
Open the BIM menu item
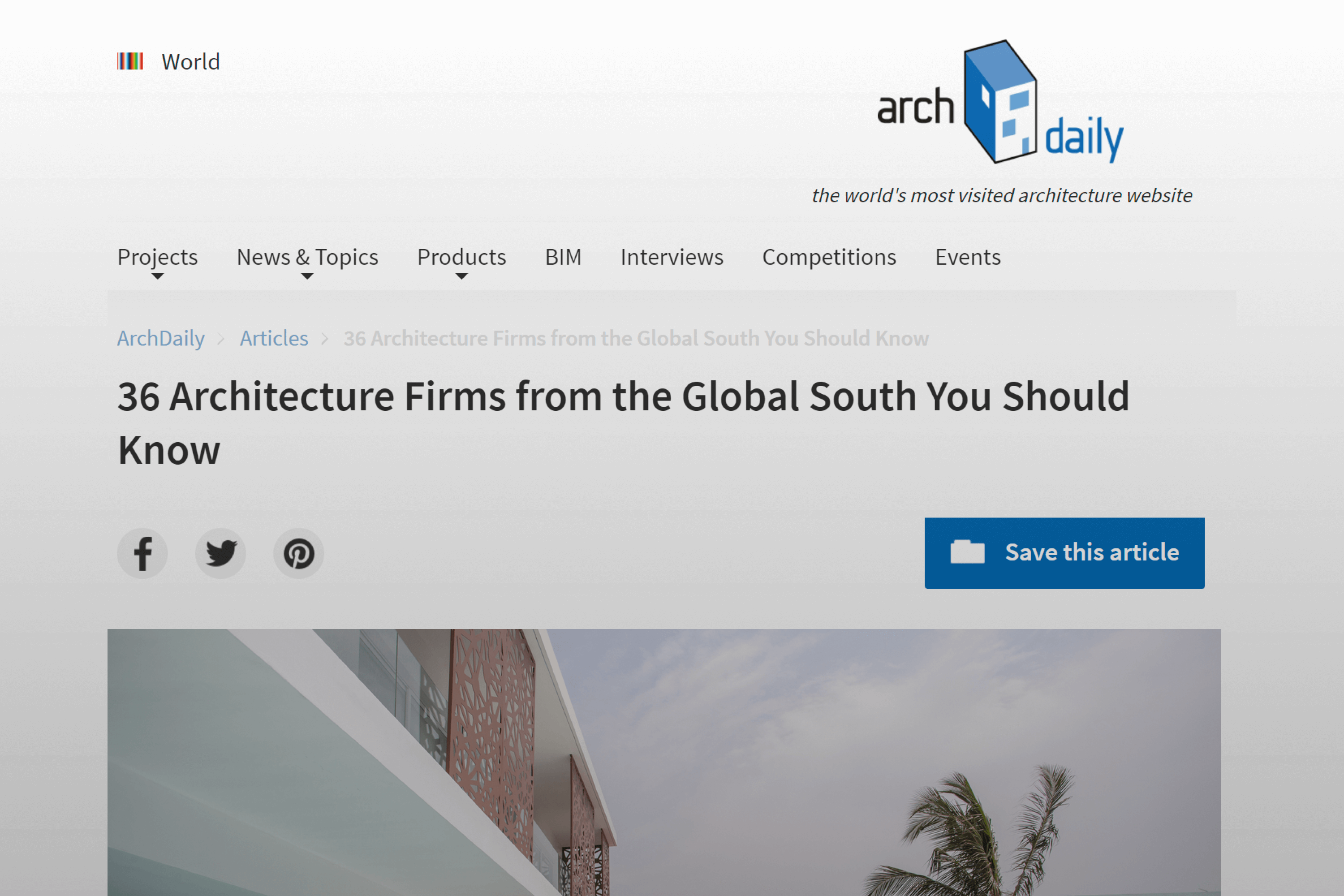(563, 257)
